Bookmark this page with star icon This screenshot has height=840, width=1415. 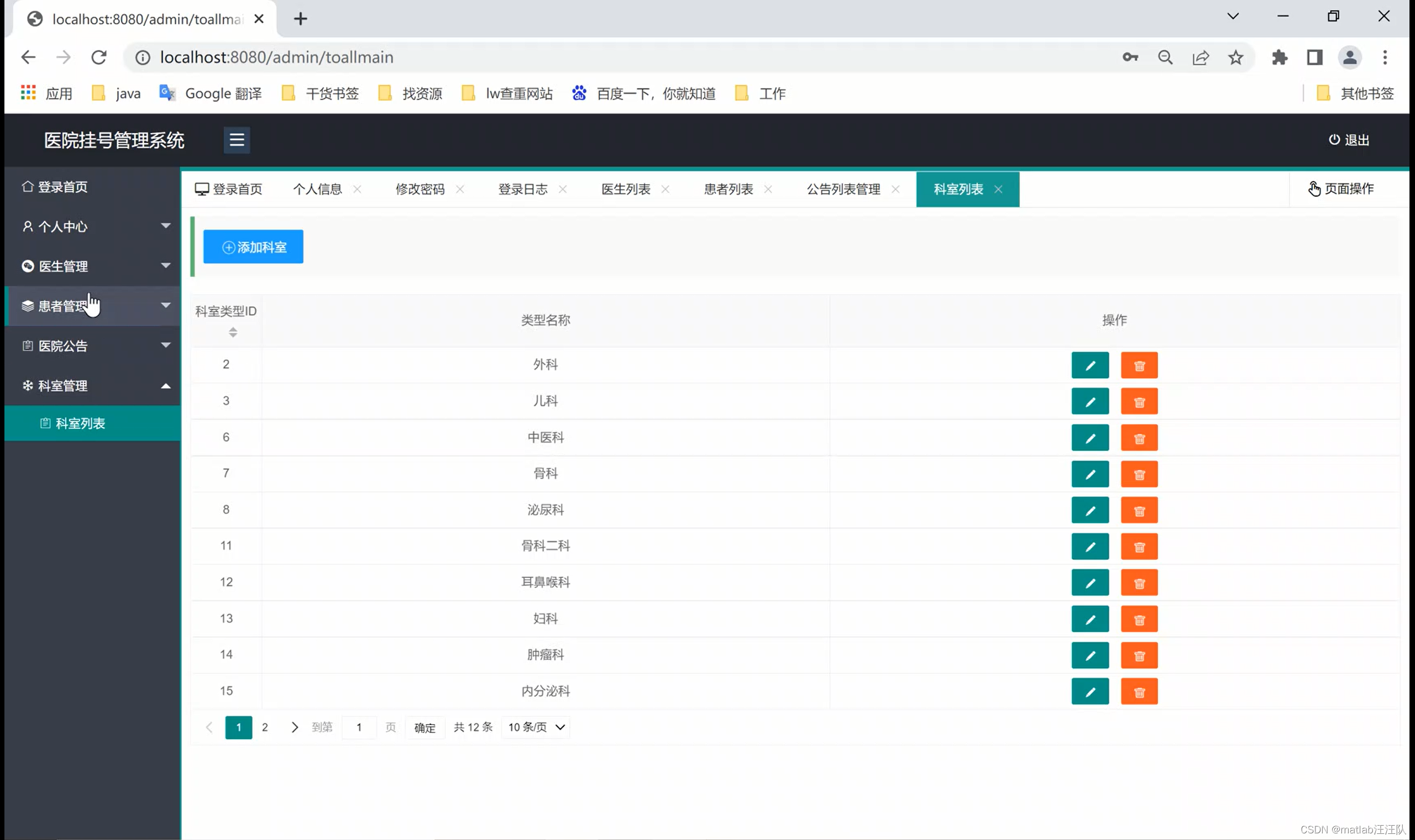tap(1235, 57)
